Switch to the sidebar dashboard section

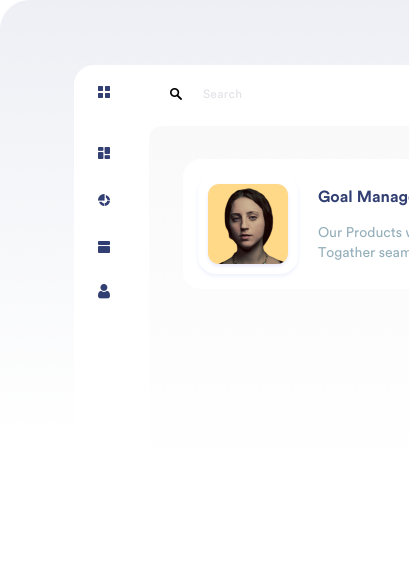[x=104, y=153]
